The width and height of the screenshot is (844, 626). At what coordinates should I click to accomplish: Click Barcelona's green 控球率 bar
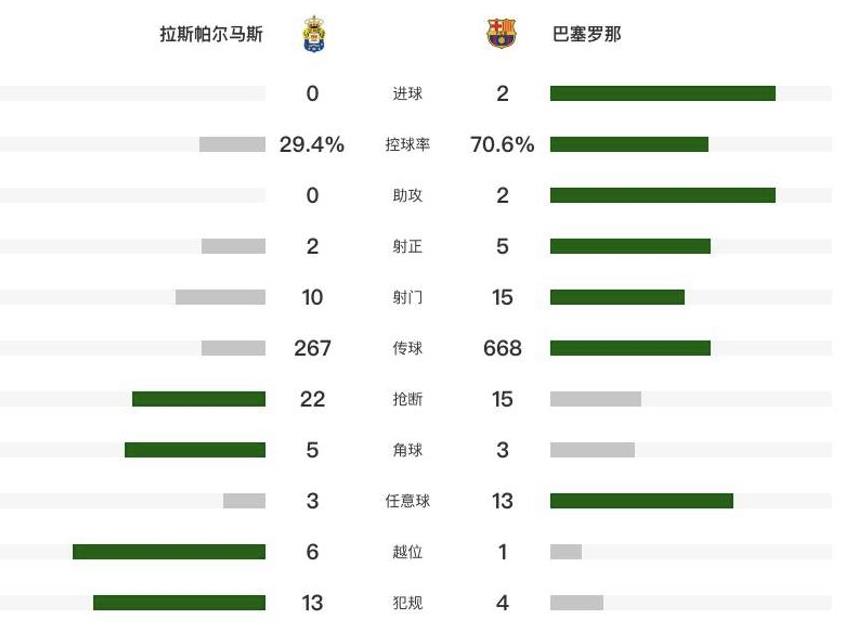[629, 145]
